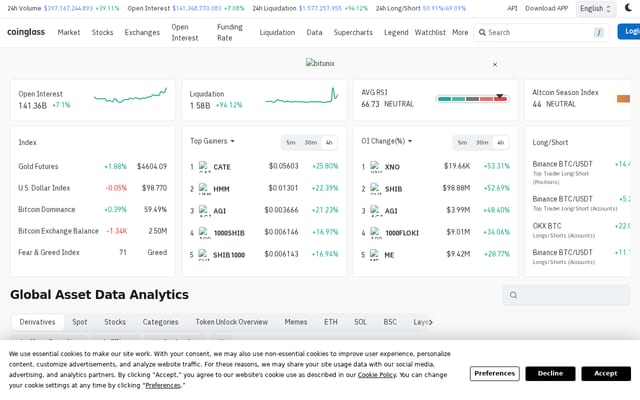Viewport: 640px width, 400px height.
Task: Open the Liquidation sparkline chart
Action: pos(302,97)
